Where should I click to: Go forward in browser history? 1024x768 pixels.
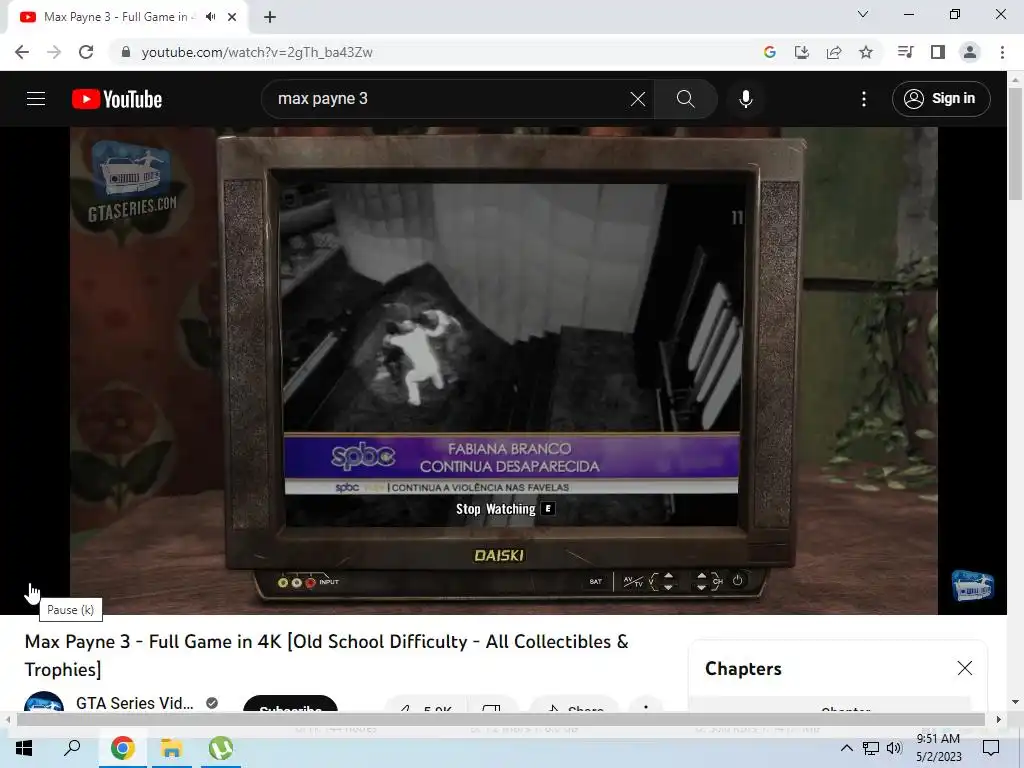pos(54,52)
